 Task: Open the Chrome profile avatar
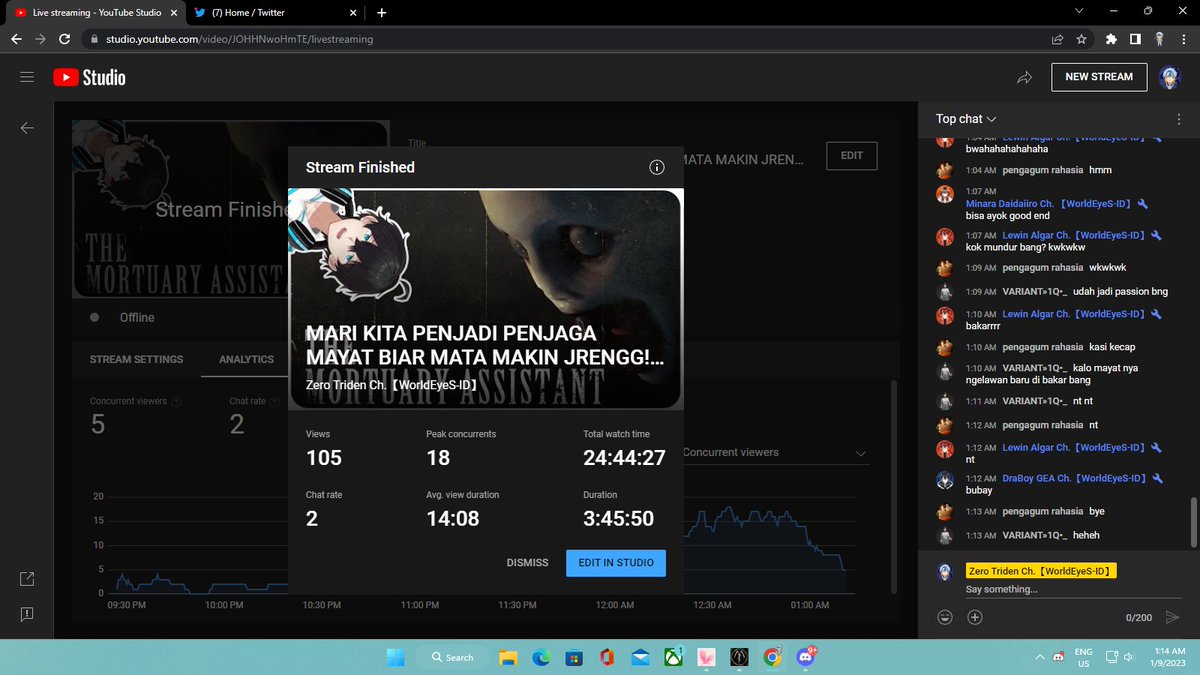click(1158, 39)
